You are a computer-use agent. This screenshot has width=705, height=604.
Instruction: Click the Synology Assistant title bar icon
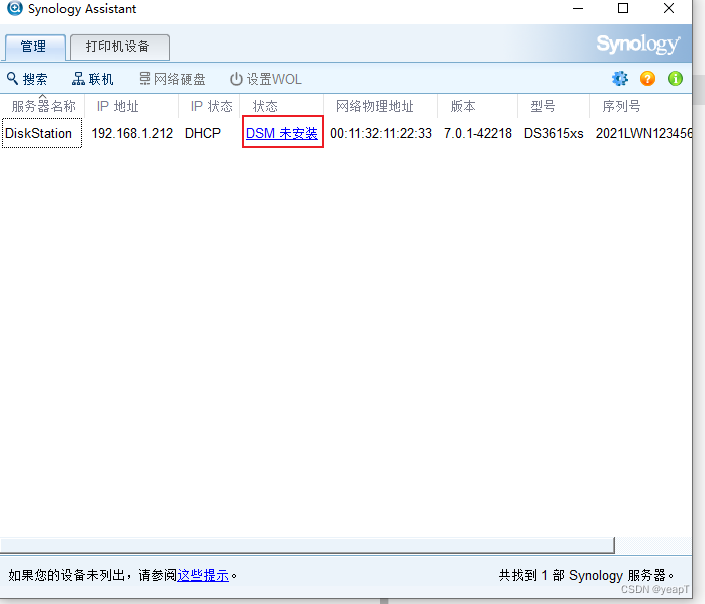14,9
